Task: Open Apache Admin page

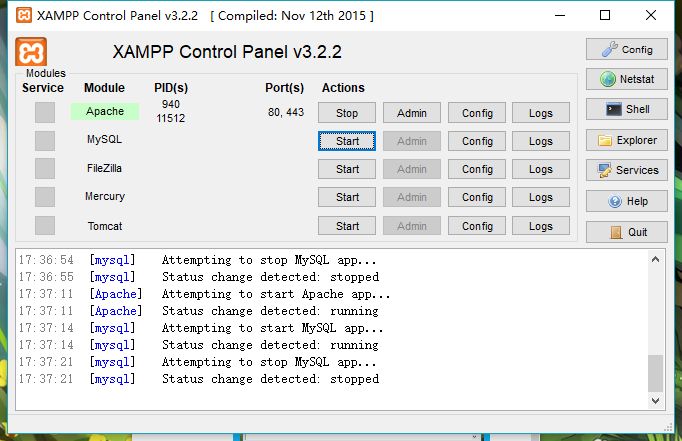Action: click(x=411, y=113)
